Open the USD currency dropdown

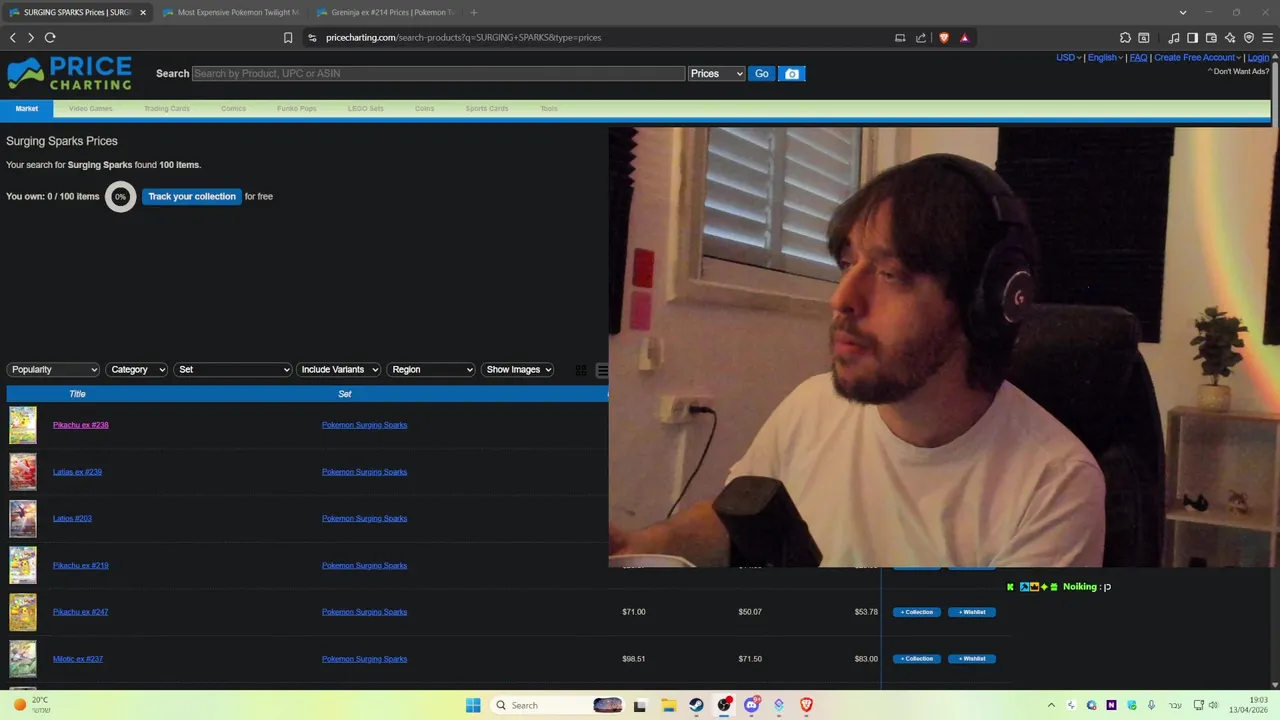(1068, 58)
